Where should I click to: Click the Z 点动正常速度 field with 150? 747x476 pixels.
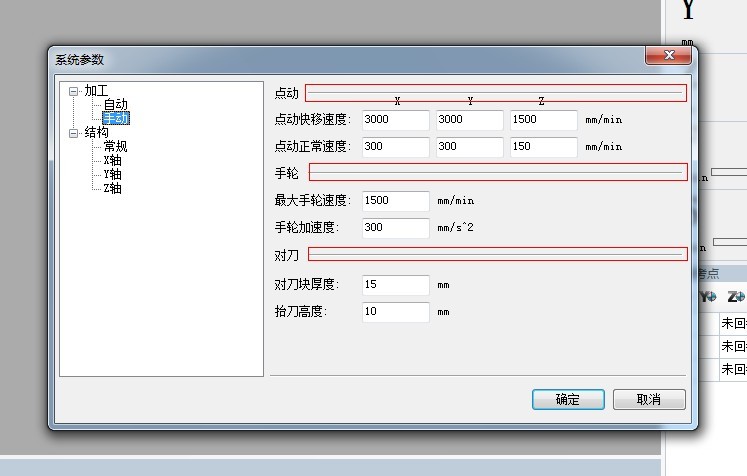click(544, 147)
